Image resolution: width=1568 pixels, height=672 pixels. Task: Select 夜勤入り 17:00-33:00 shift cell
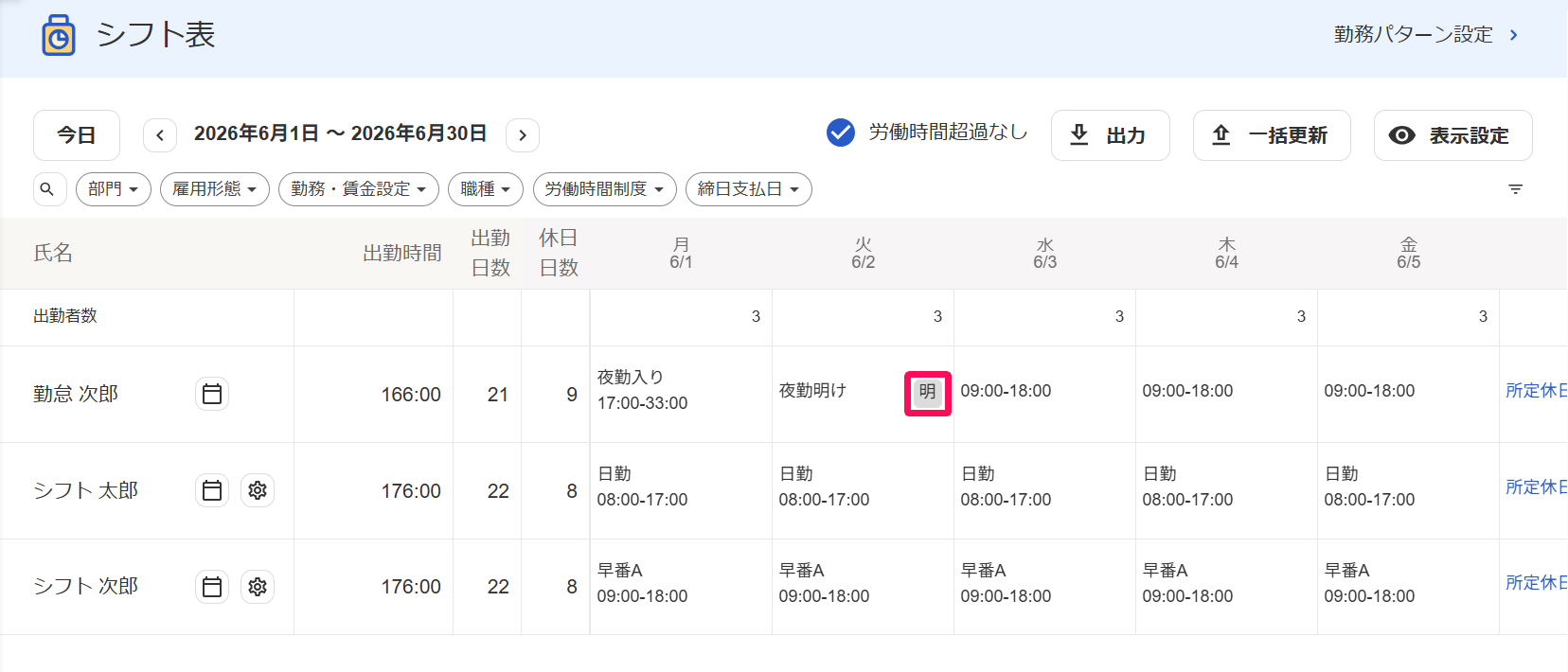[681, 394]
